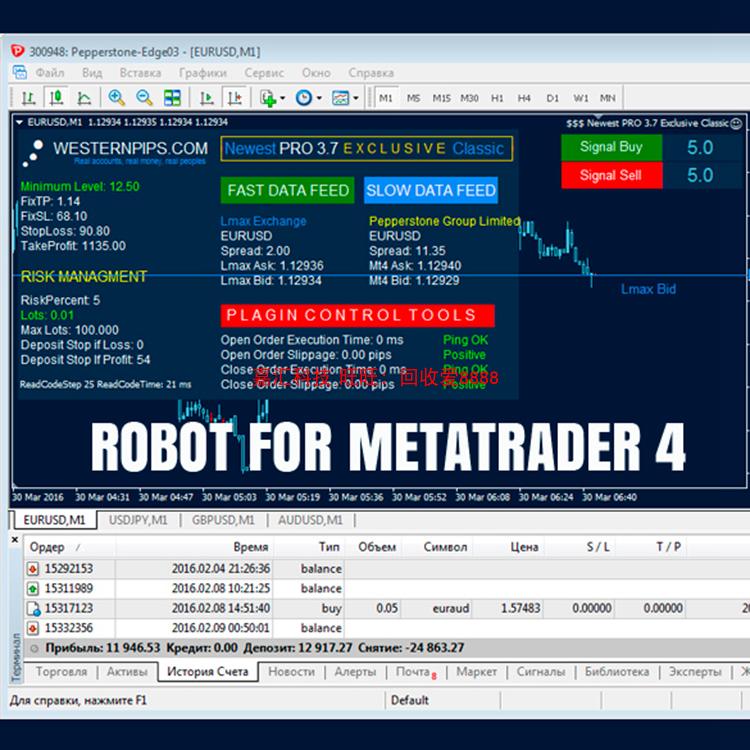Click the tile windows icon
Image resolution: width=750 pixels, height=750 pixels.
coord(172,98)
